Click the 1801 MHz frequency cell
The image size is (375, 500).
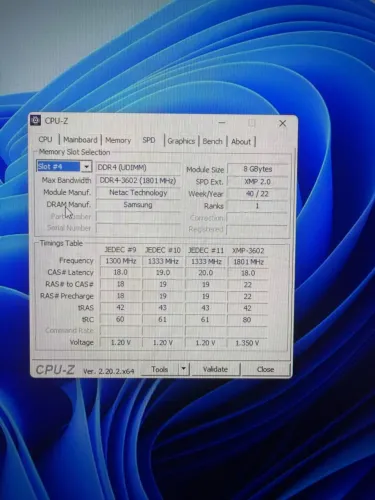tap(248, 262)
